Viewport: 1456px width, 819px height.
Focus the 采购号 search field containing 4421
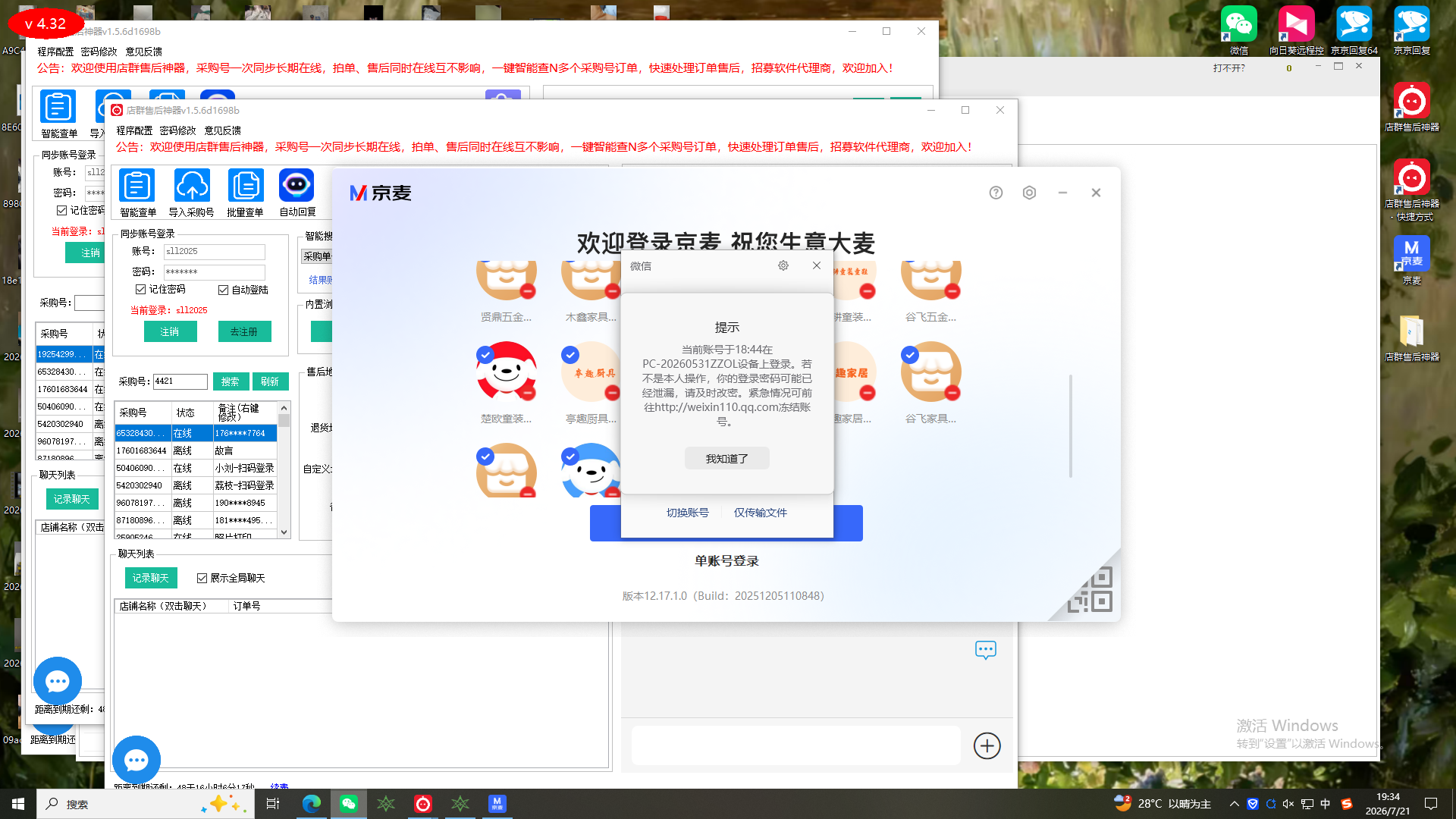tap(180, 381)
